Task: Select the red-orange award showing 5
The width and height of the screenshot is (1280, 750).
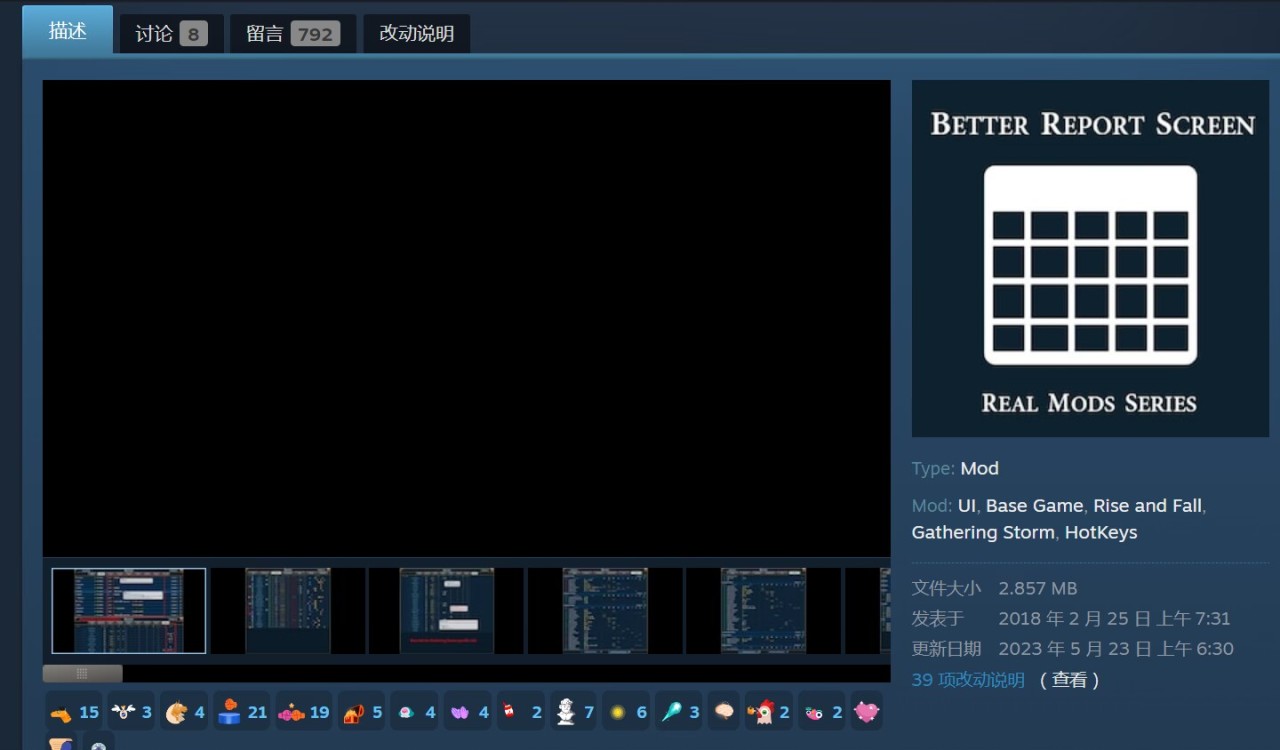Action: click(362, 712)
